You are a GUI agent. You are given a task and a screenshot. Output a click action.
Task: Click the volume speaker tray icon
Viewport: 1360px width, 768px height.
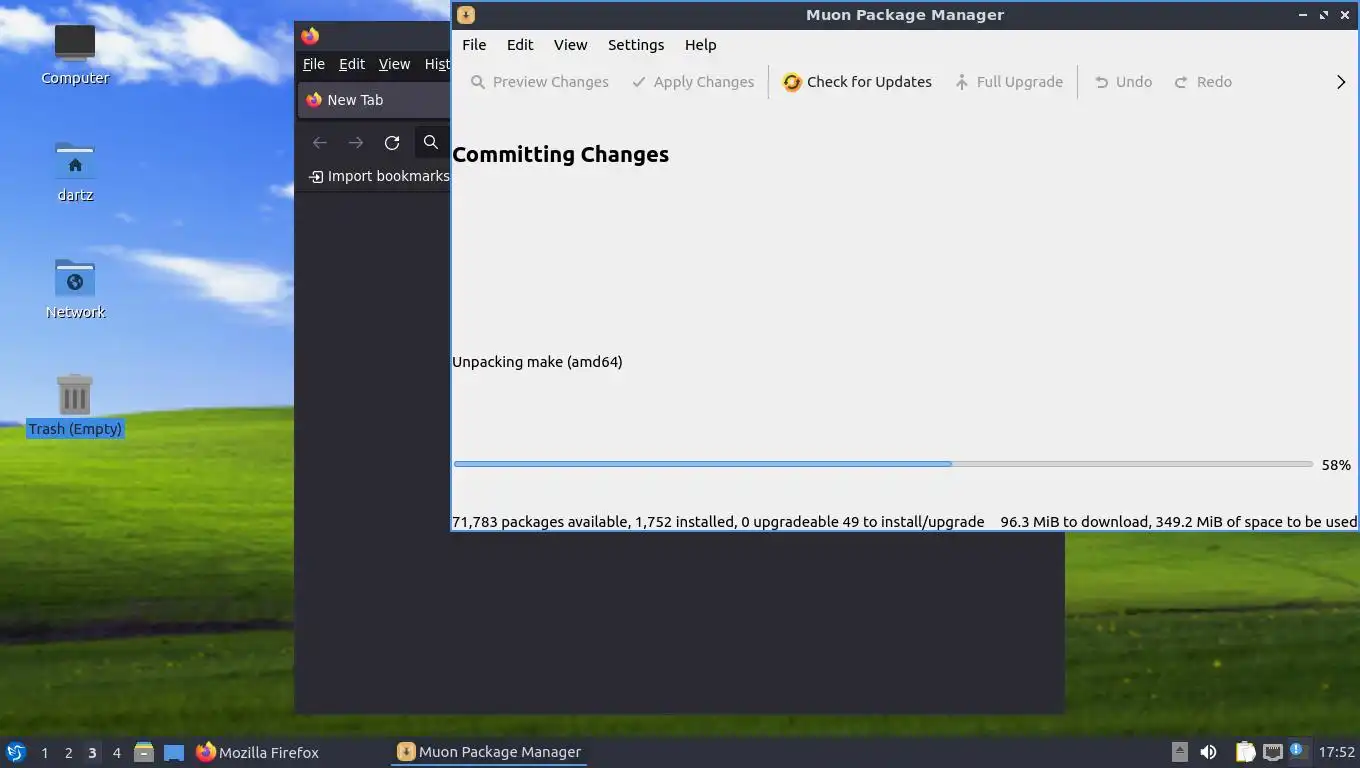(1208, 752)
